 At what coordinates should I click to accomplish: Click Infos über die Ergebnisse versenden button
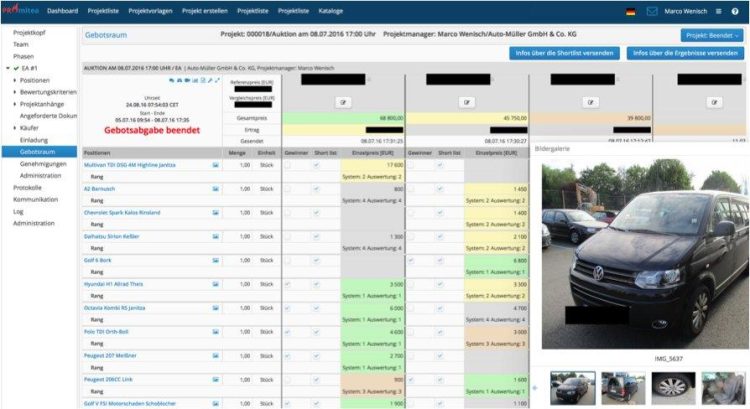coord(685,53)
